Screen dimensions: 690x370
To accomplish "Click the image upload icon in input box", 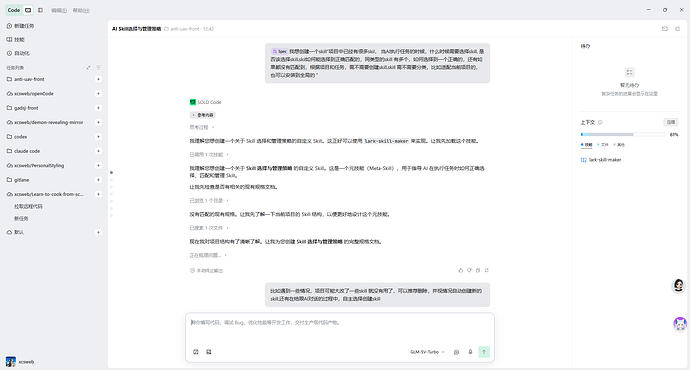I will 209,352.
